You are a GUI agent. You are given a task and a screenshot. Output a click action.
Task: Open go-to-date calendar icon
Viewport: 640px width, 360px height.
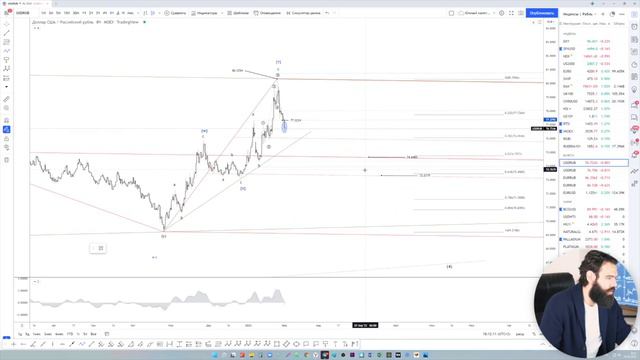[x=107, y=334]
